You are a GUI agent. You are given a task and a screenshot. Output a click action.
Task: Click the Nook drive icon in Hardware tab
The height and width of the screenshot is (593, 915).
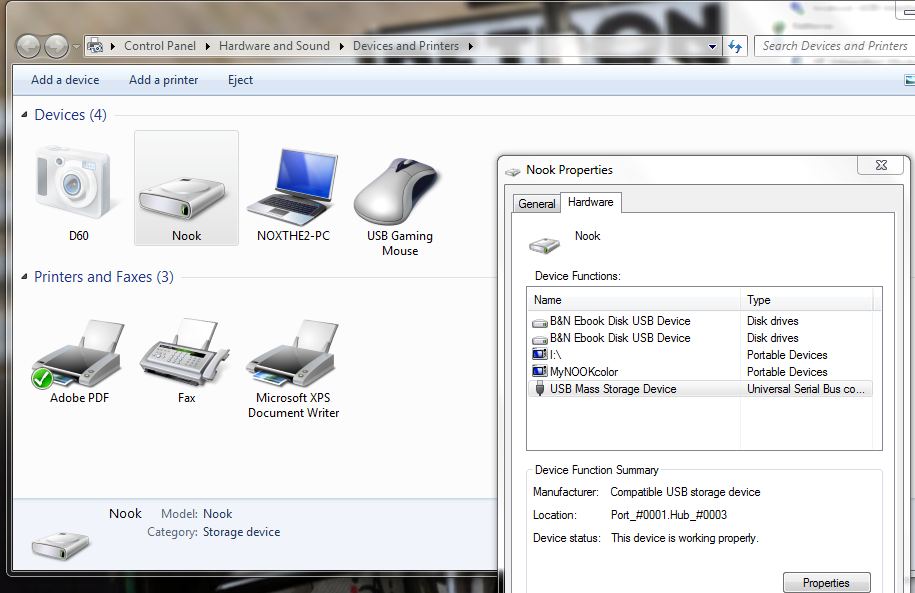[x=544, y=245]
